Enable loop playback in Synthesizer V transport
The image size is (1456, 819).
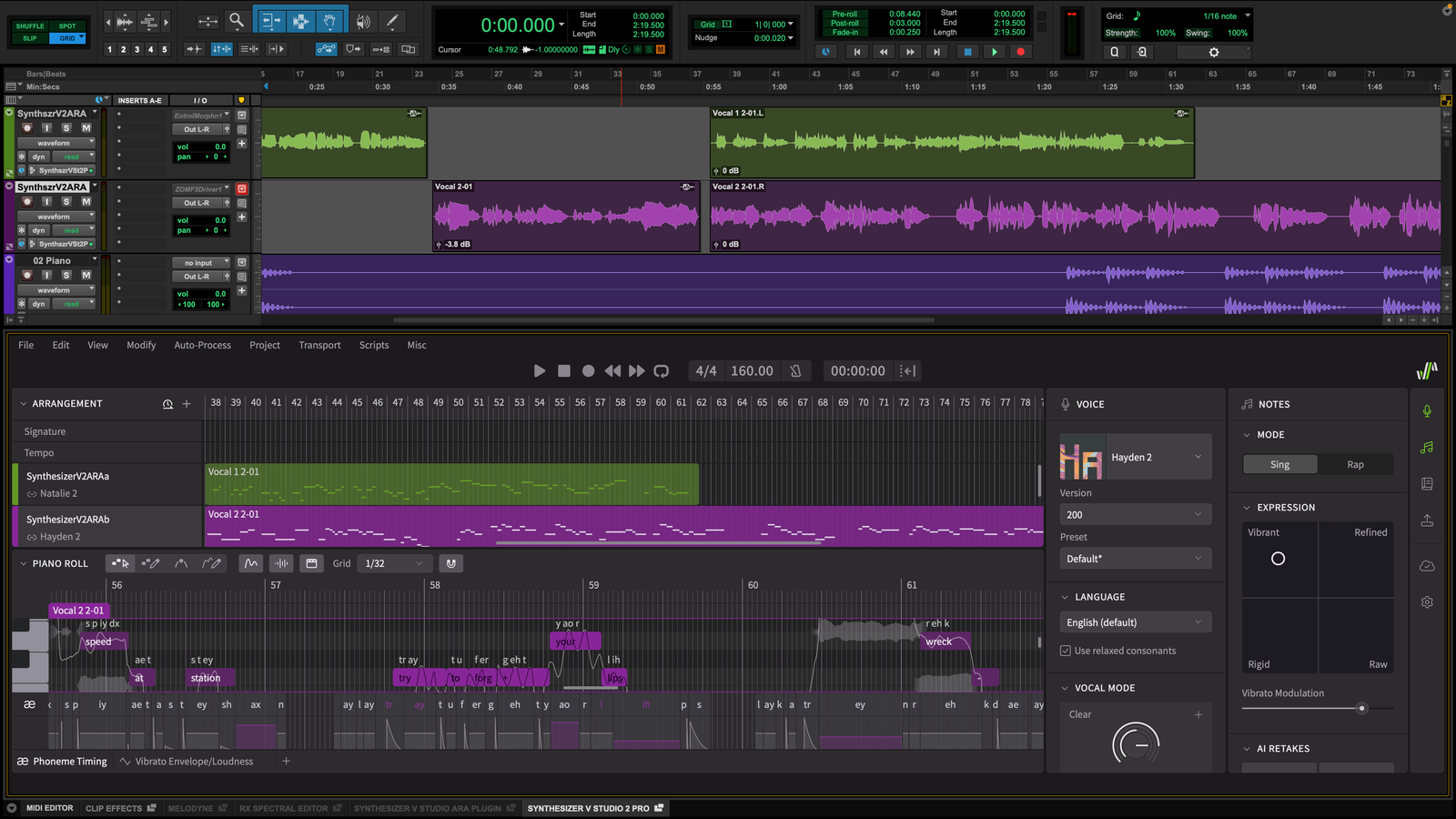click(x=661, y=370)
